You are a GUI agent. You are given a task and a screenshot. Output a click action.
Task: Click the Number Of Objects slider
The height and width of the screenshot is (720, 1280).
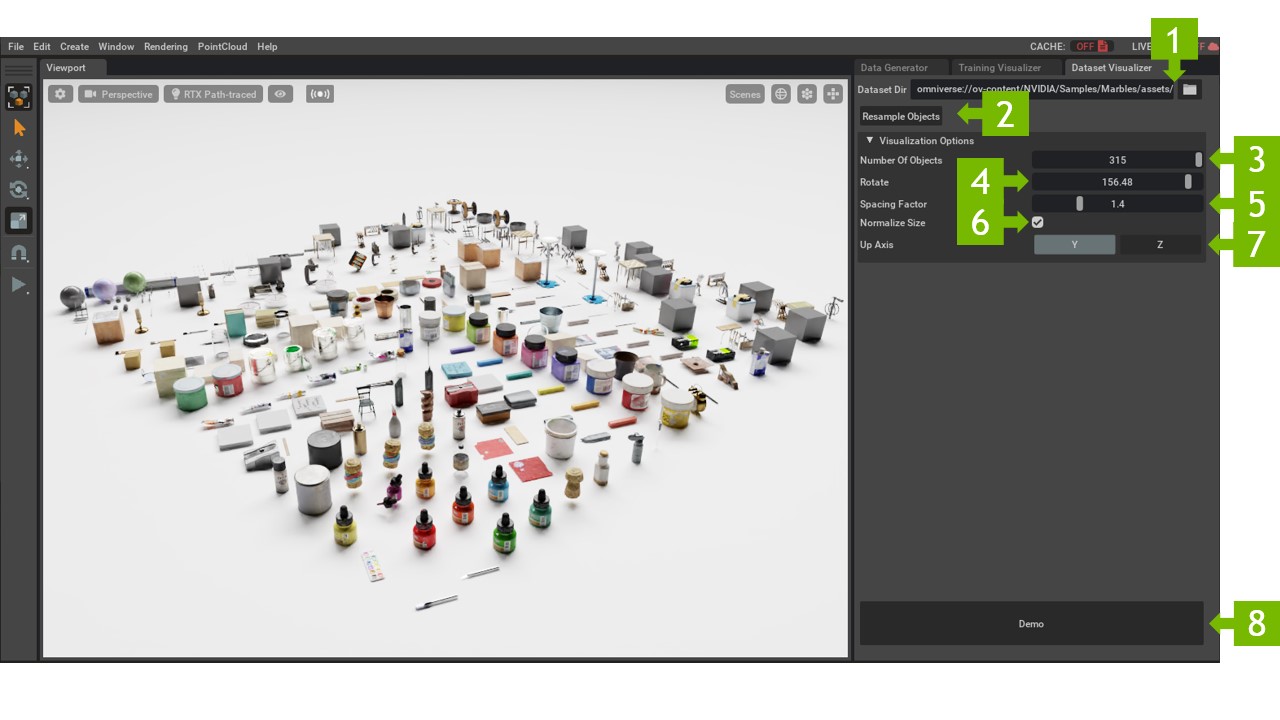pos(1117,160)
